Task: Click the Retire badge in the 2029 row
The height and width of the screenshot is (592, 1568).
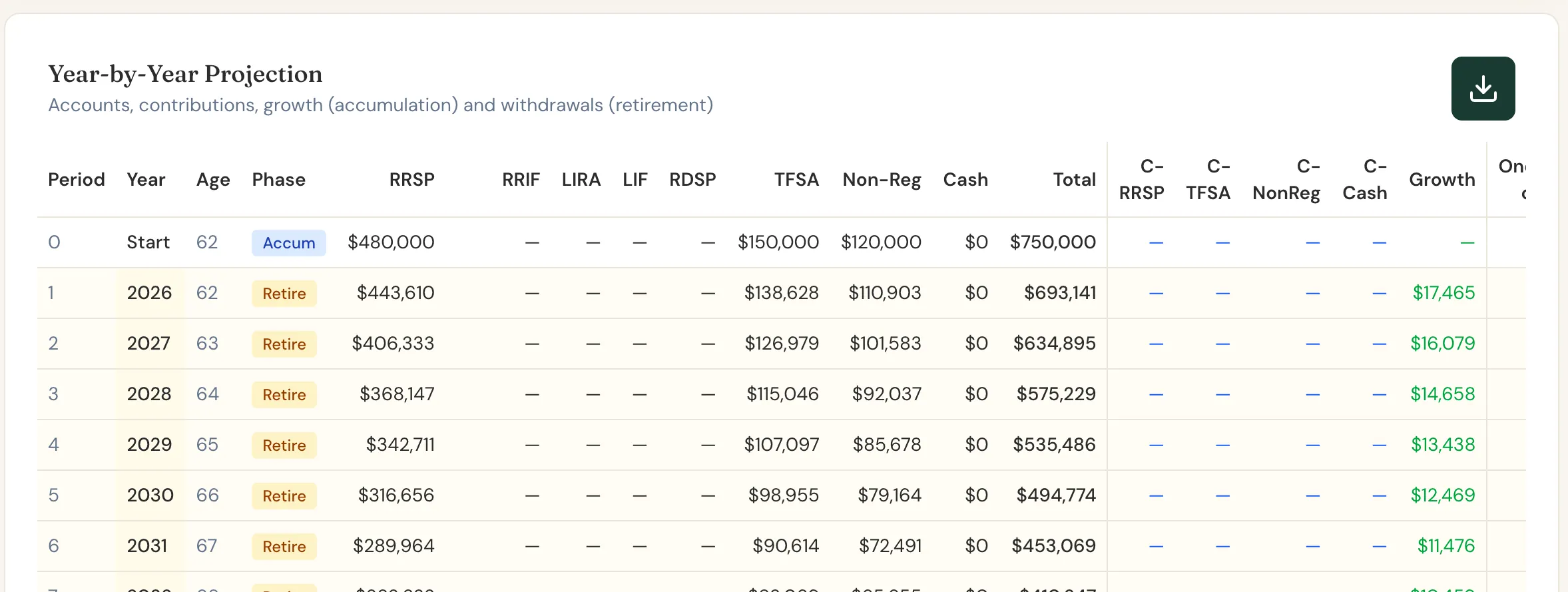Action: point(284,445)
